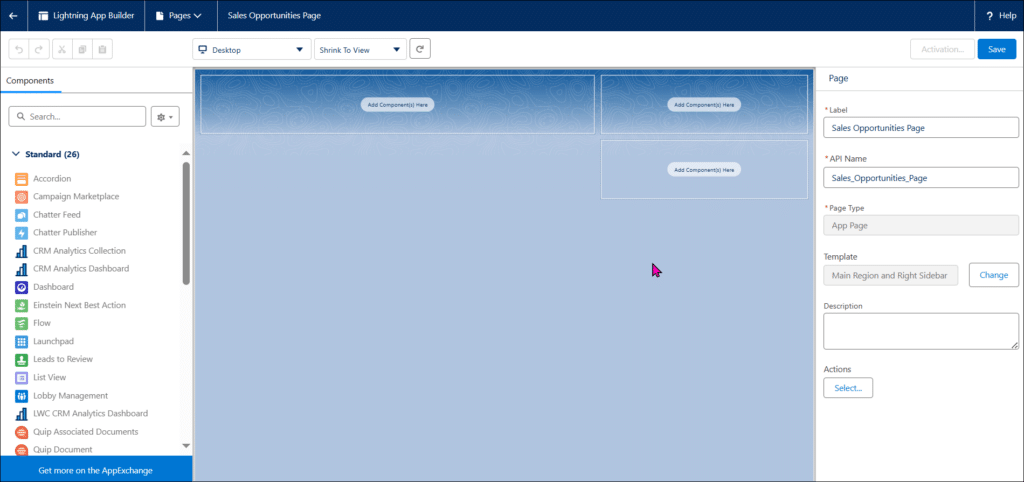The height and width of the screenshot is (482, 1024).
Task: Click the Redo icon
Action: click(39, 50)
